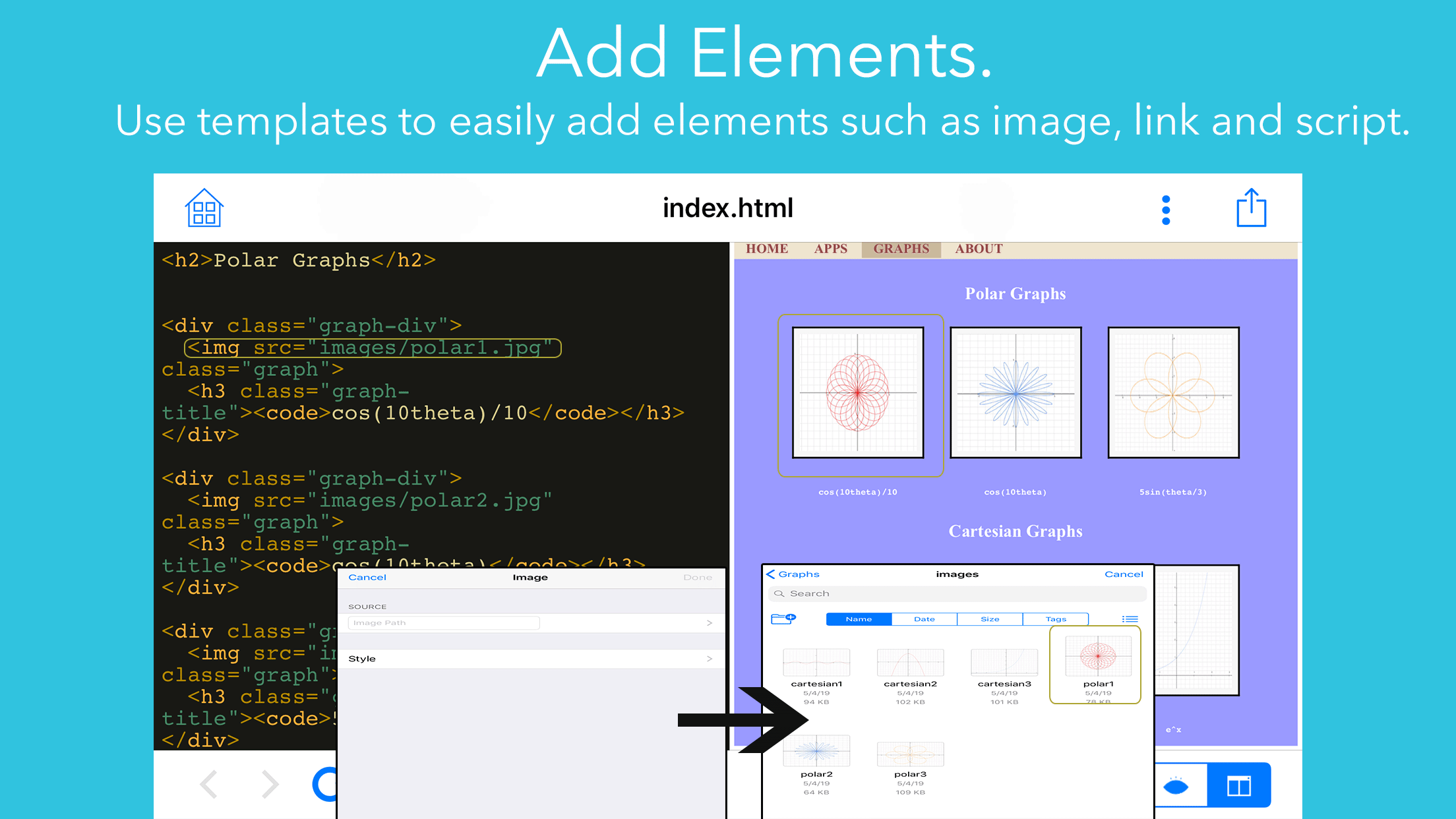Open the APPS page in preview
This screenshot has width=1456, height=819.
click(830, 249)
